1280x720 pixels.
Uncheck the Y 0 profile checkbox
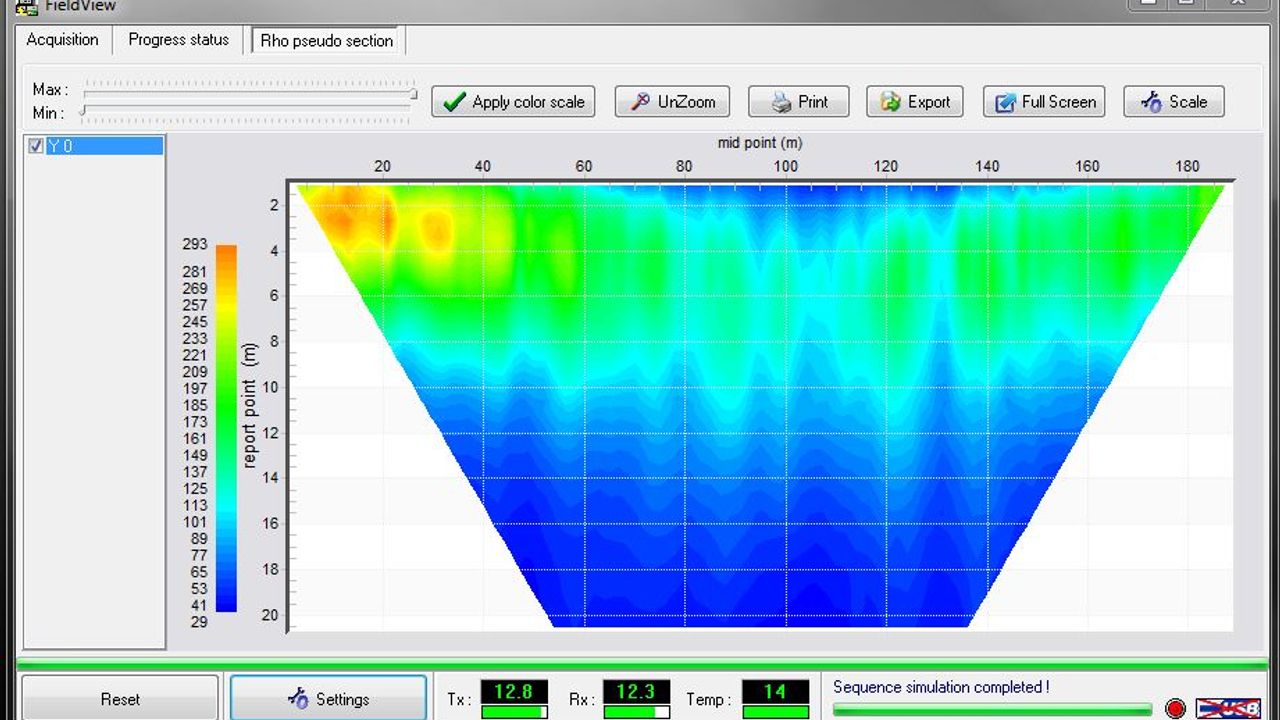(36, 146)
